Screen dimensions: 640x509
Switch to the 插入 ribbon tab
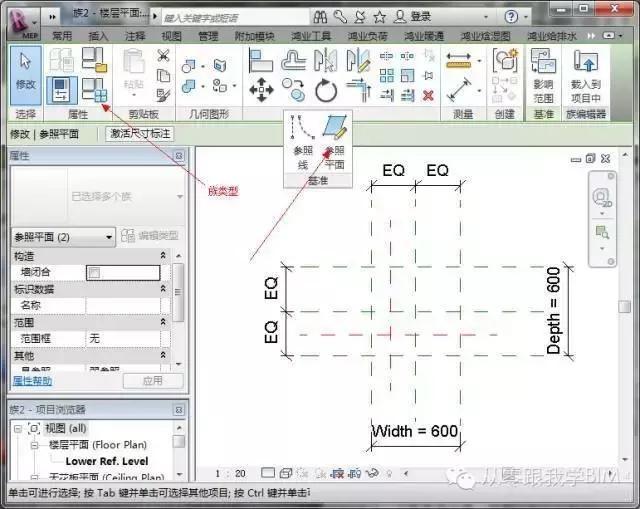tap(99, 35)
